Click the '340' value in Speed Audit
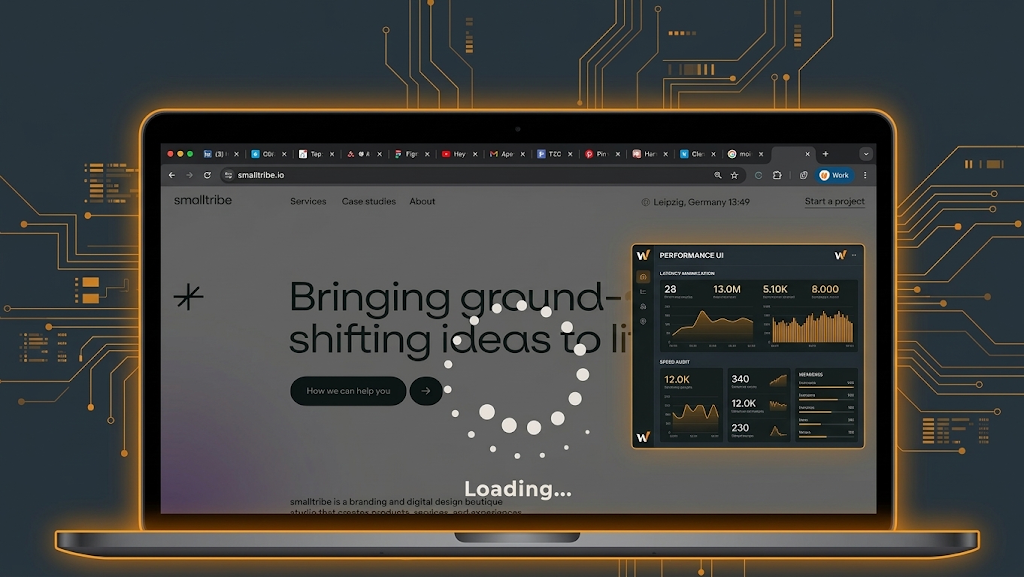 tap(740, 379)
